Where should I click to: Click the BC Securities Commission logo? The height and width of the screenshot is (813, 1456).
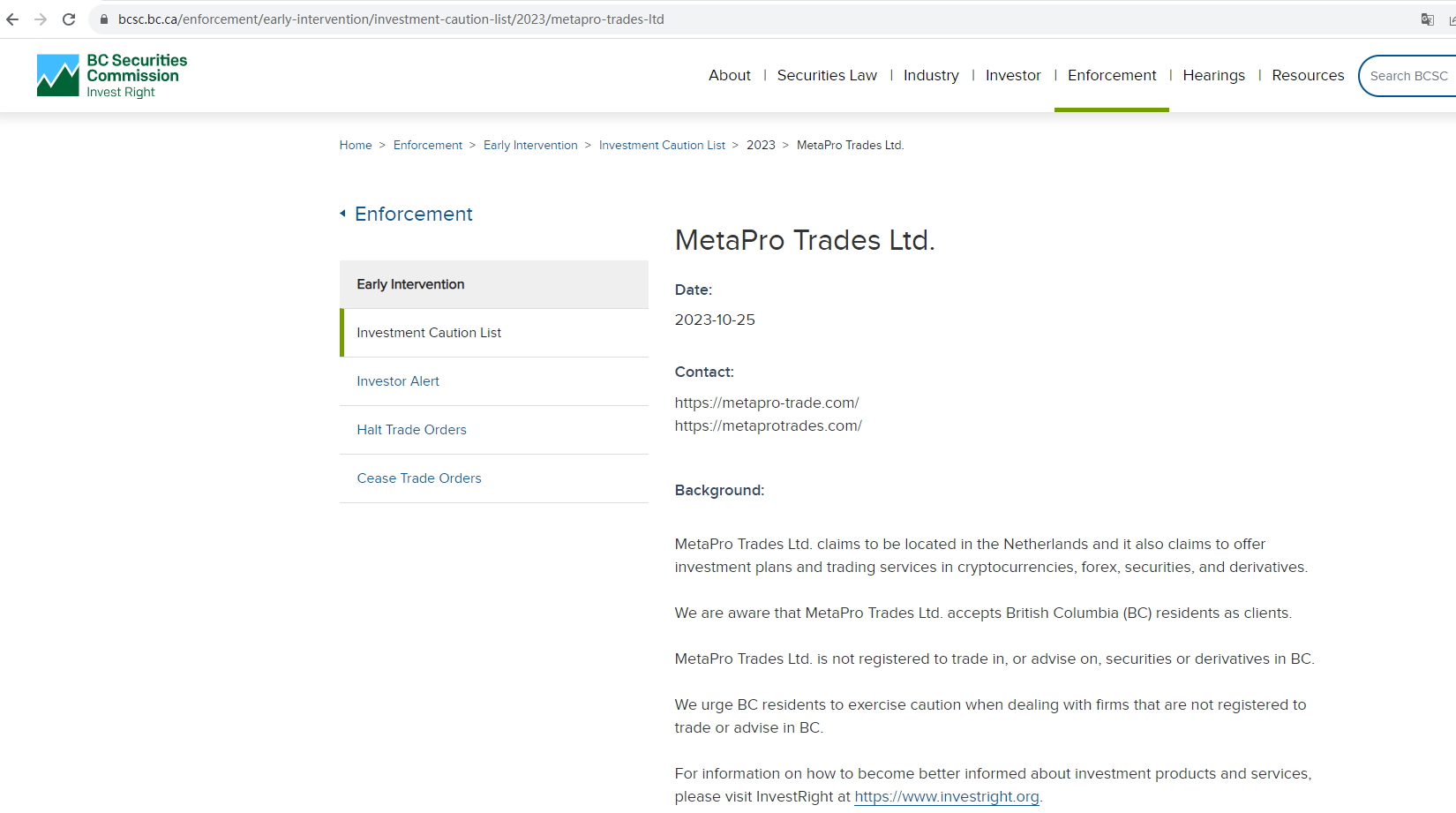[x=112, y=76]
